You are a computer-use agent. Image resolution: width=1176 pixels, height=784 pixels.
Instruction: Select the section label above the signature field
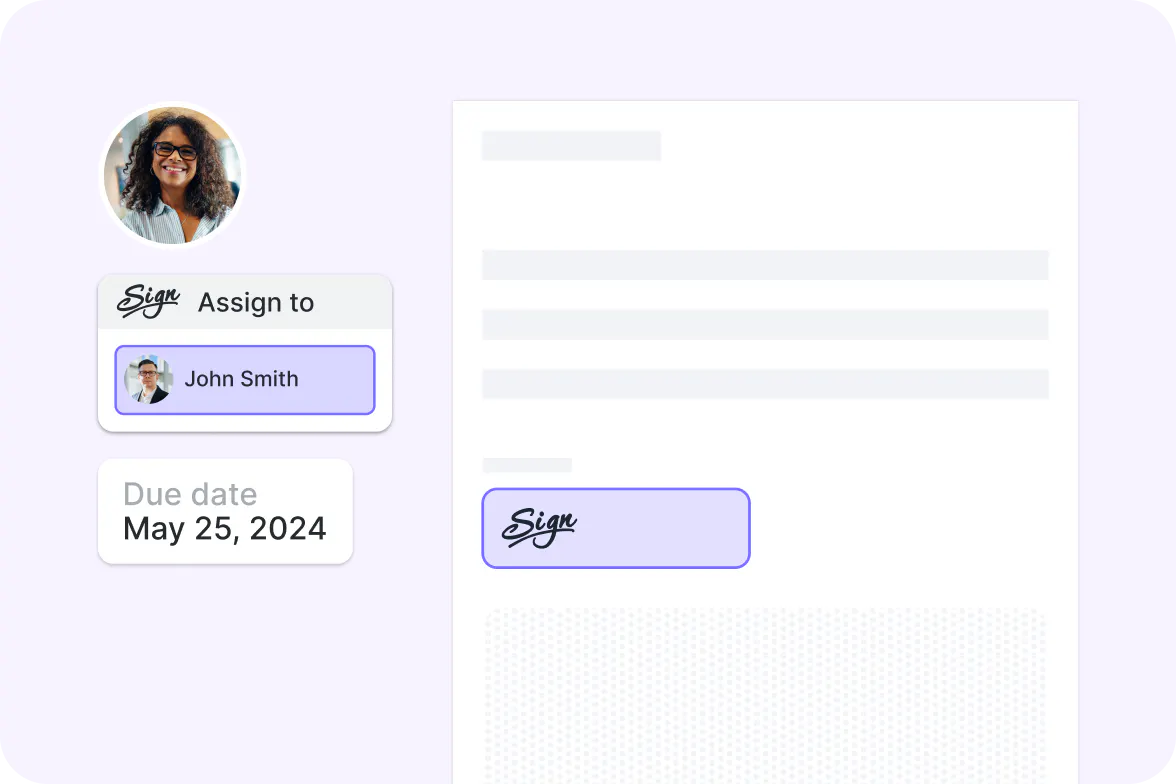tap(527, 464)
